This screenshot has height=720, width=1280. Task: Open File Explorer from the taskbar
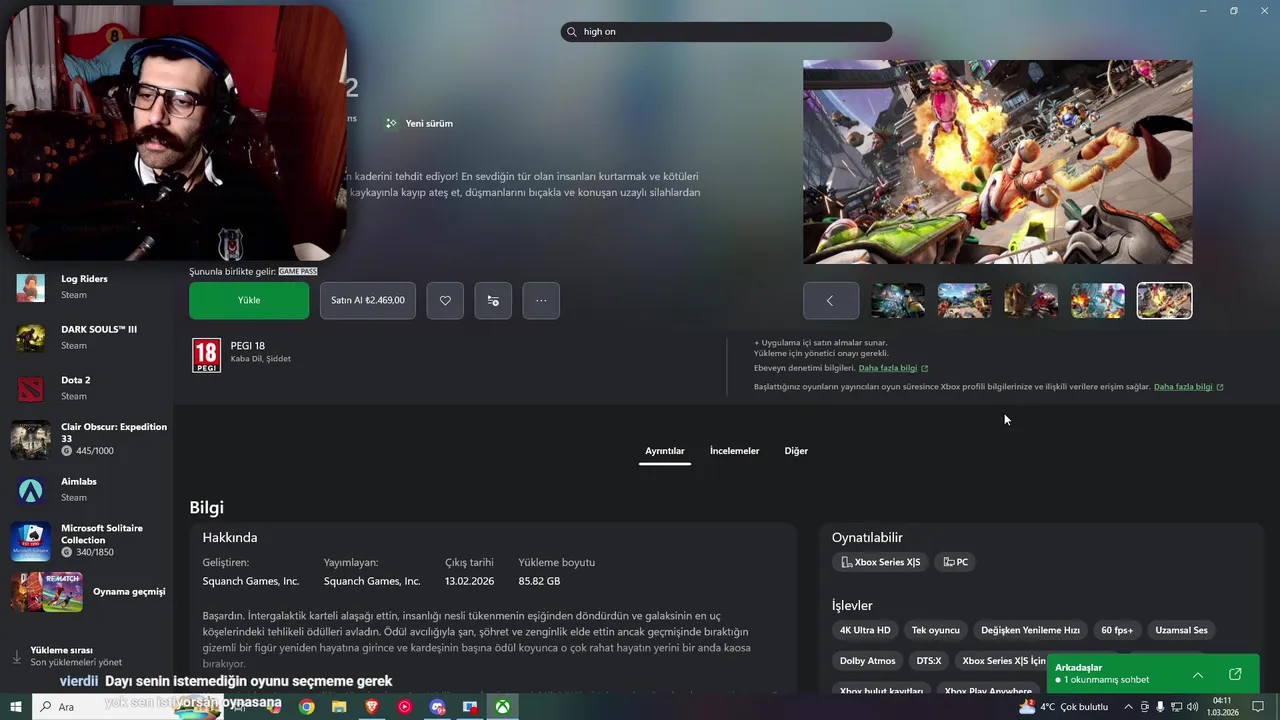click(x=339, y=707)
